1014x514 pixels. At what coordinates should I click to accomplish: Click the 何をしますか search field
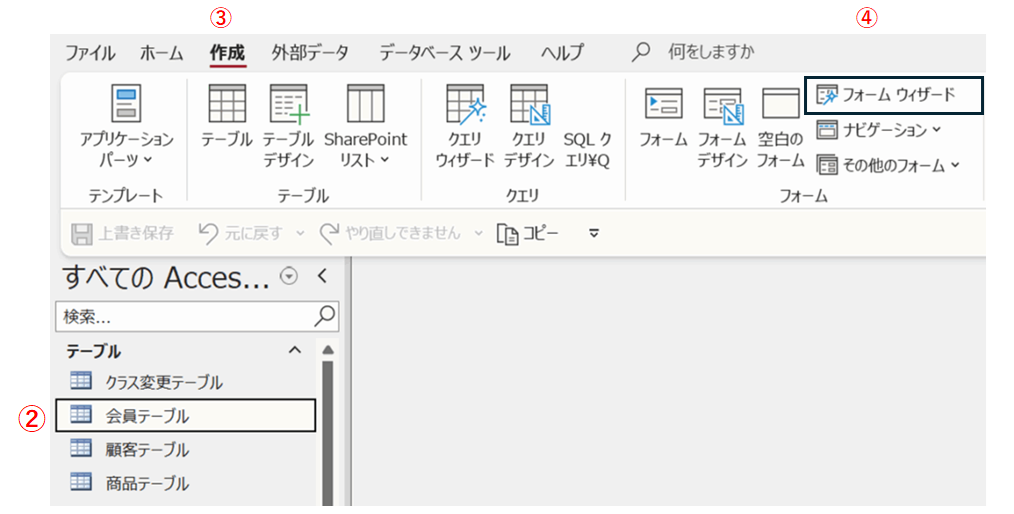coord(710,52)
